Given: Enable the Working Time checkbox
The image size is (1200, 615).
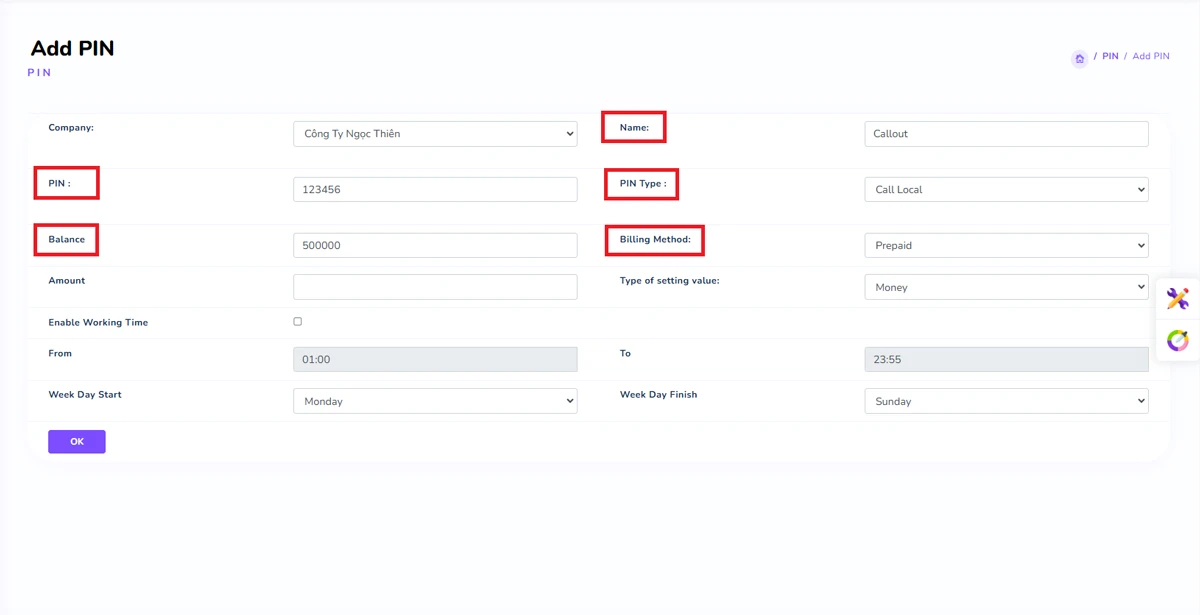Looking at the screenshot, I should click(x=297, y=322).
